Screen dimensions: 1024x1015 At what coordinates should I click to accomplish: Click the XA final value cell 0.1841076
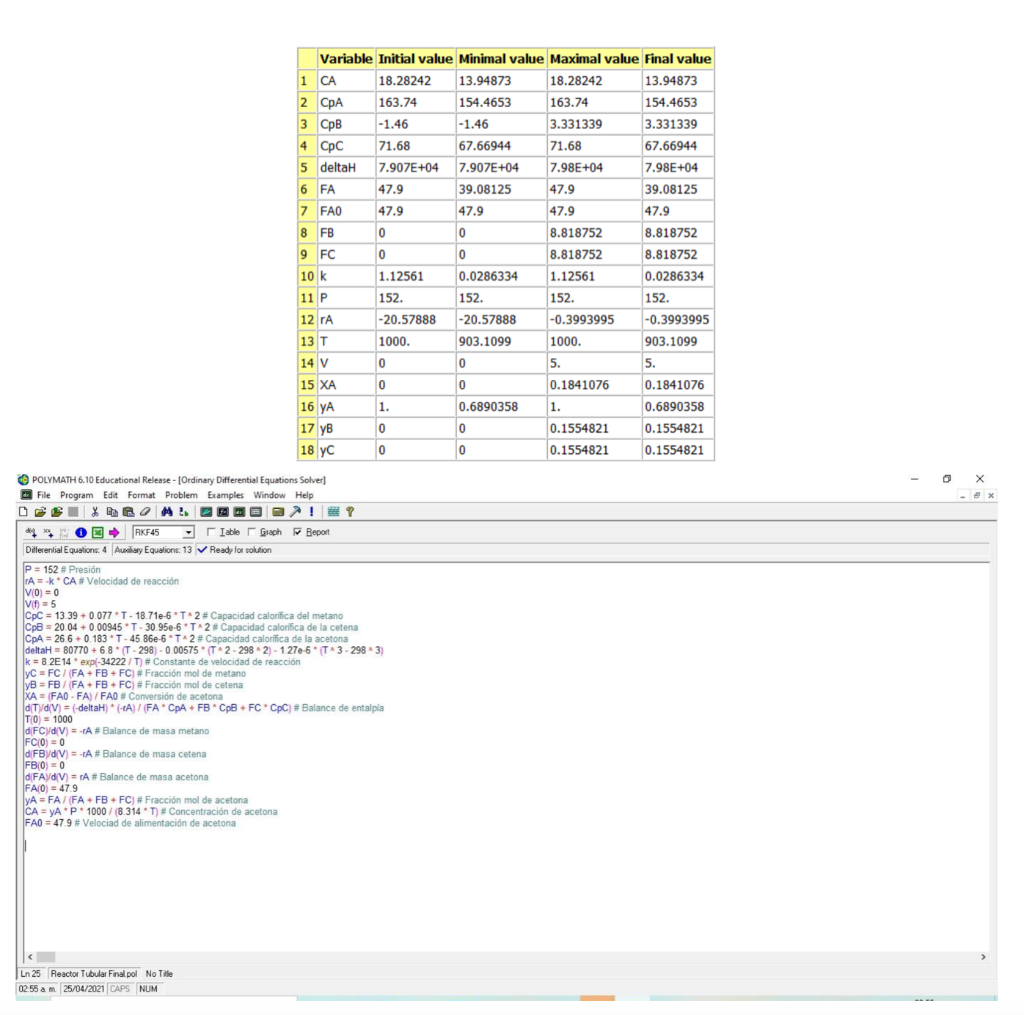coord(678,385)
